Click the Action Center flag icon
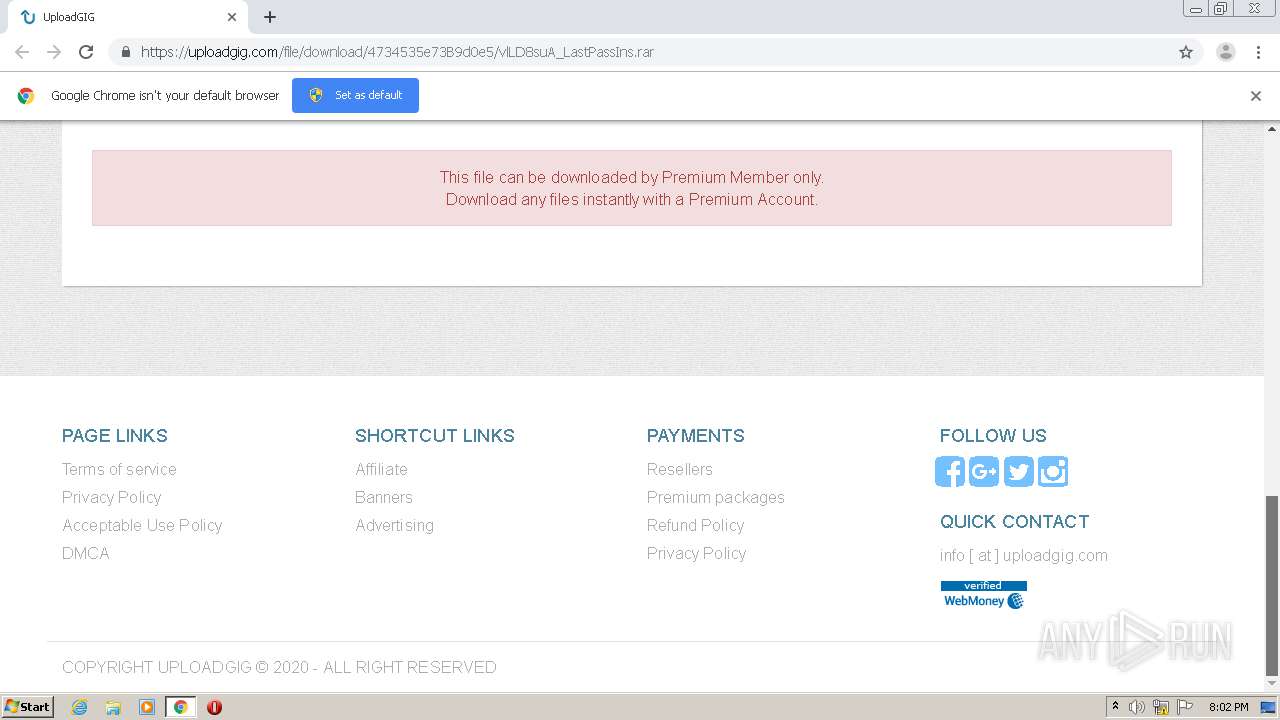The height and width of the screenshot is (720, 1280). click(1185, 707)
